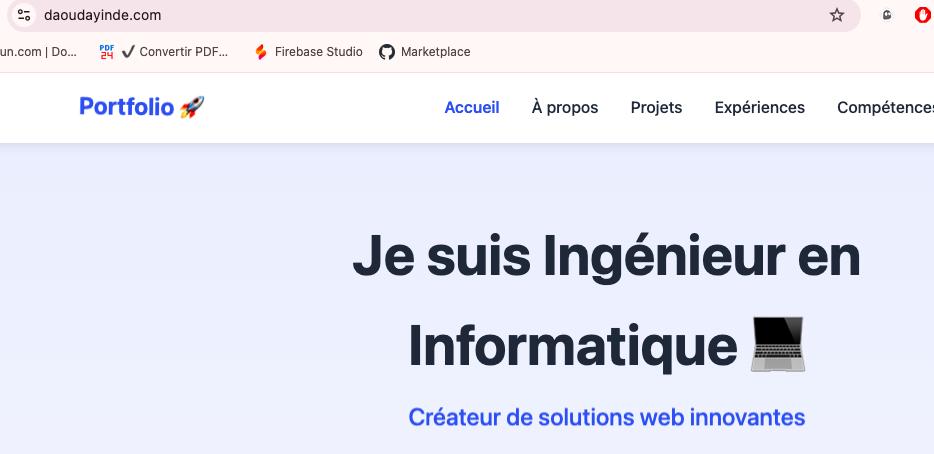Click the GitHub logo of Marketplace bookmark
Viewport: 934px width, 454px height.
[387, 52]
